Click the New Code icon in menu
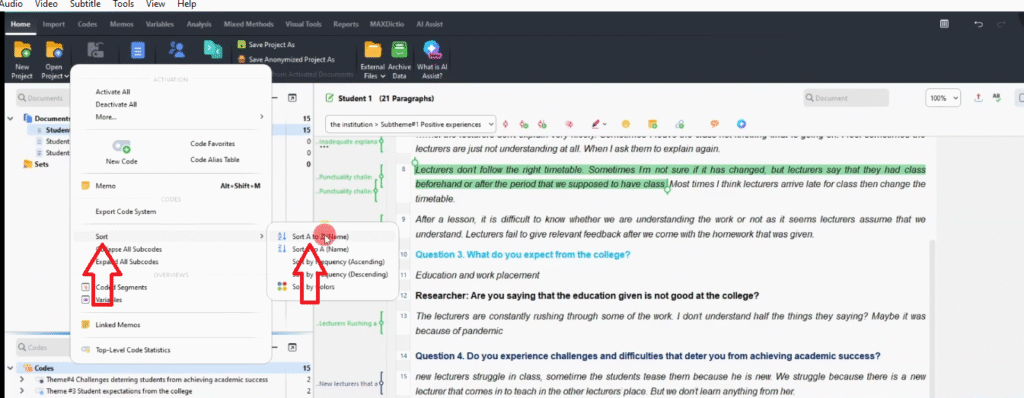 tap(121, 146)
